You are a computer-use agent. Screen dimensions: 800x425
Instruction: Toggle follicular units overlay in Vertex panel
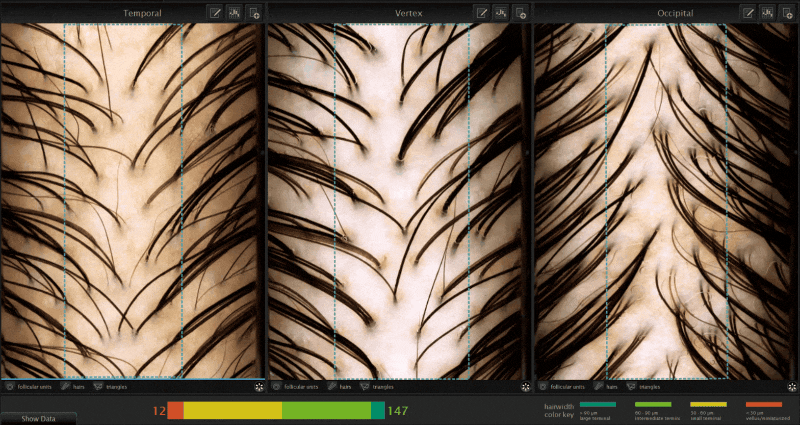coord(295,387)
